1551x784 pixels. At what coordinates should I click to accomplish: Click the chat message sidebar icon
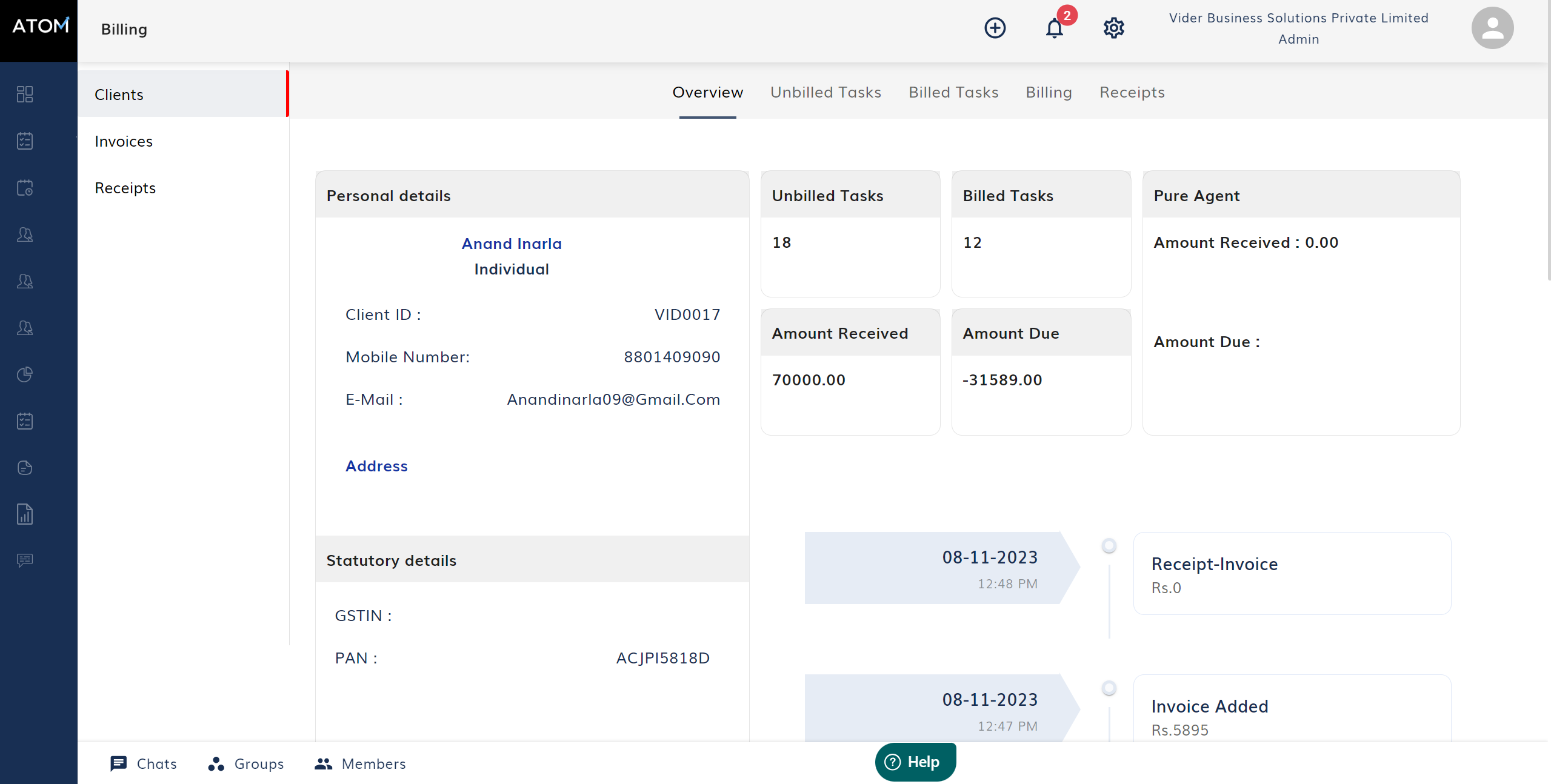tap(25, 560)
